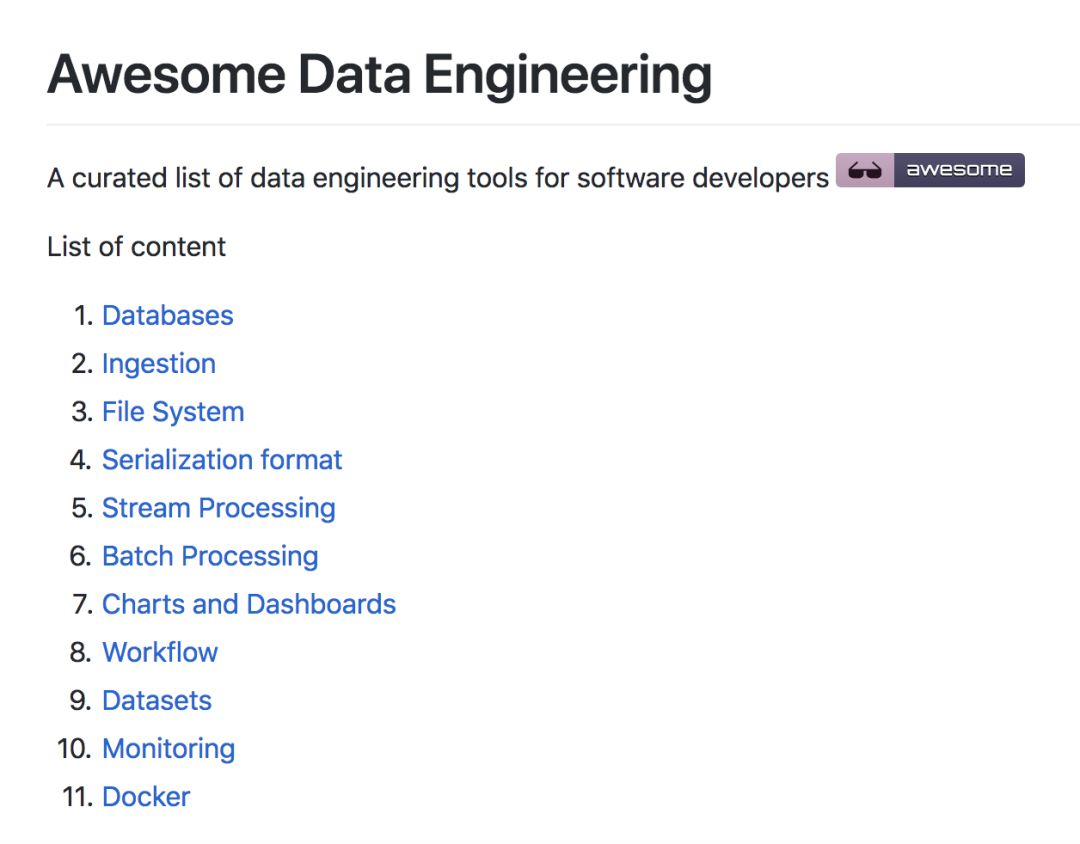The image size is (1080, 844).
Task: Click the 'List of content' text
Action: (x=136, y=247)
